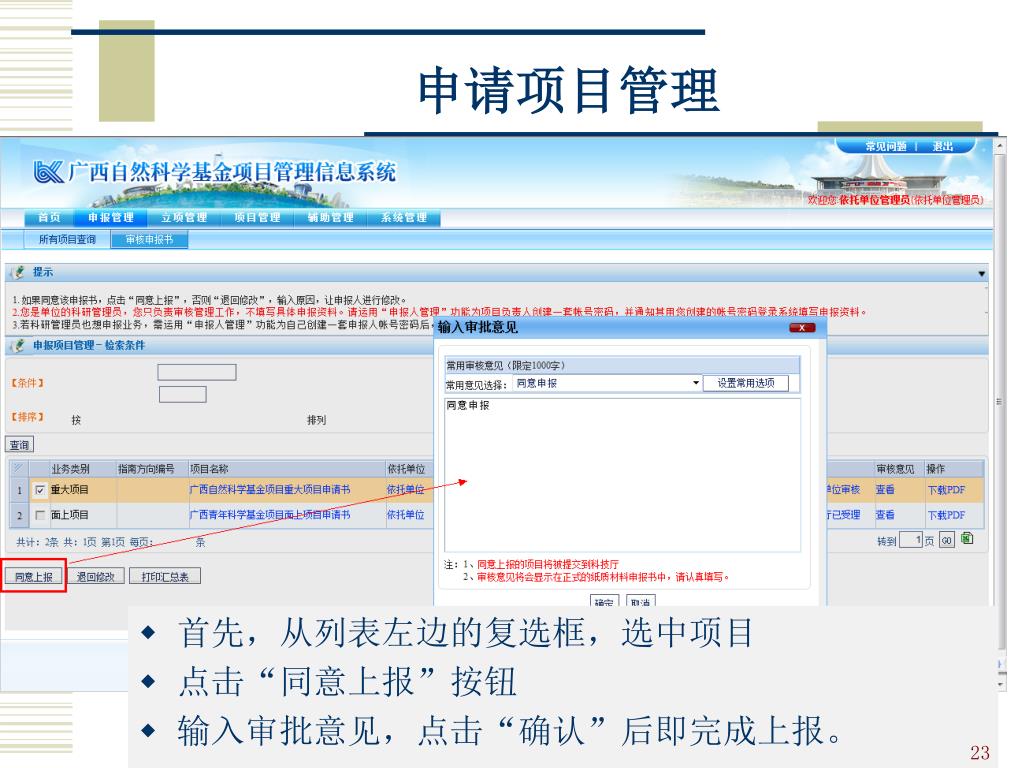Switch to the 审核申报书 tab
1024x768 pixels.
tap(150, 240)
